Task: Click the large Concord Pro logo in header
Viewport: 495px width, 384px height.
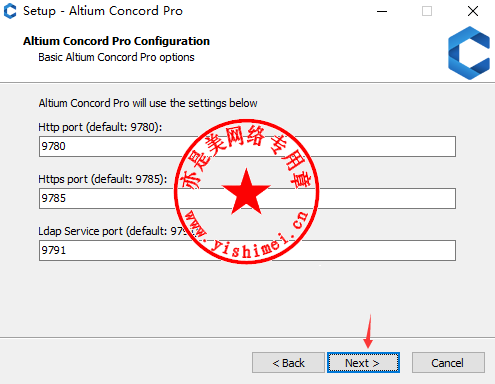Action: pos(469,53)
